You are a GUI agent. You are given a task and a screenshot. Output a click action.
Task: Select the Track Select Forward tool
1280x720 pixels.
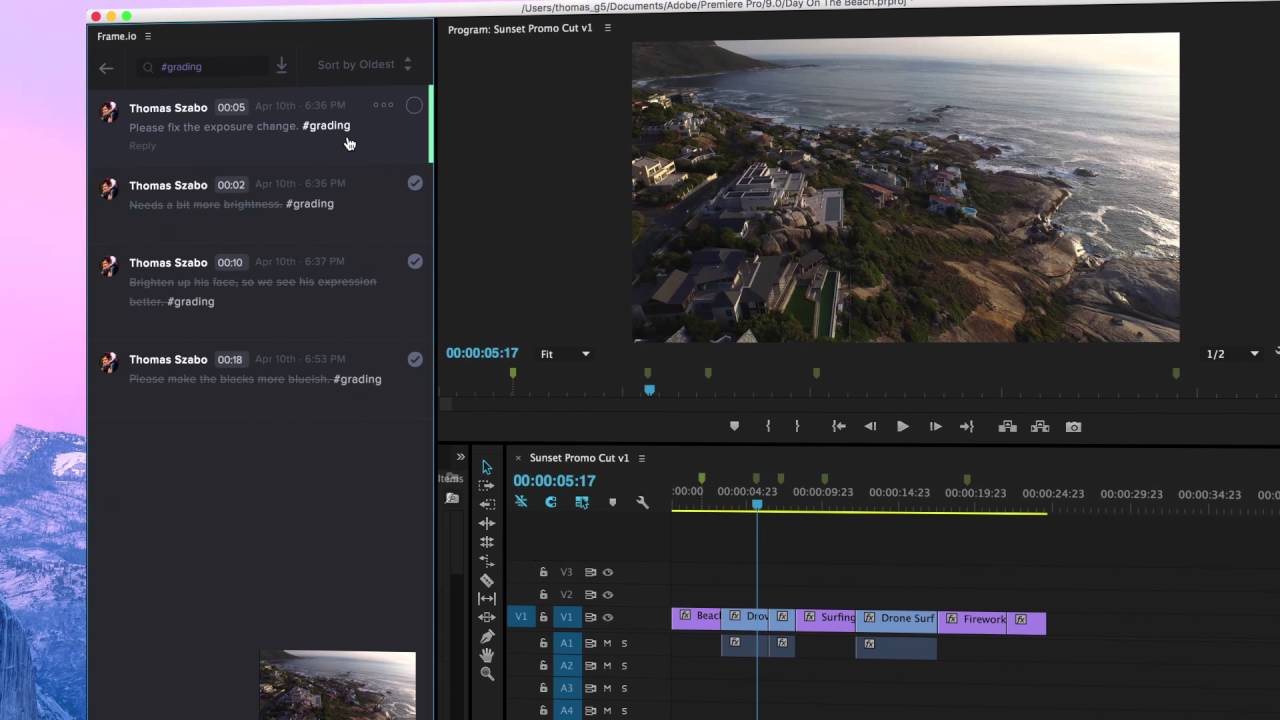click(x=486, y=485)
